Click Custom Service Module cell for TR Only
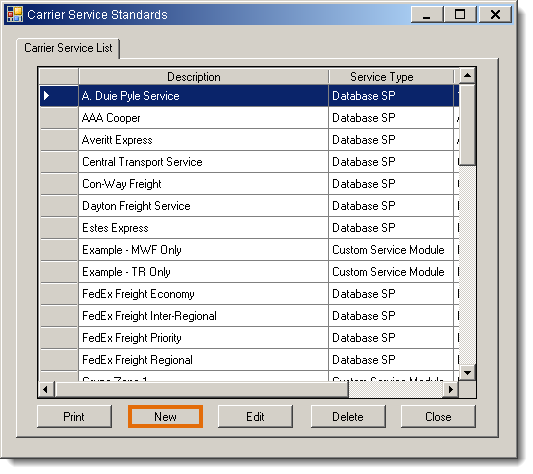This screenshot has width=533, height=474. [x=391, y=272]
